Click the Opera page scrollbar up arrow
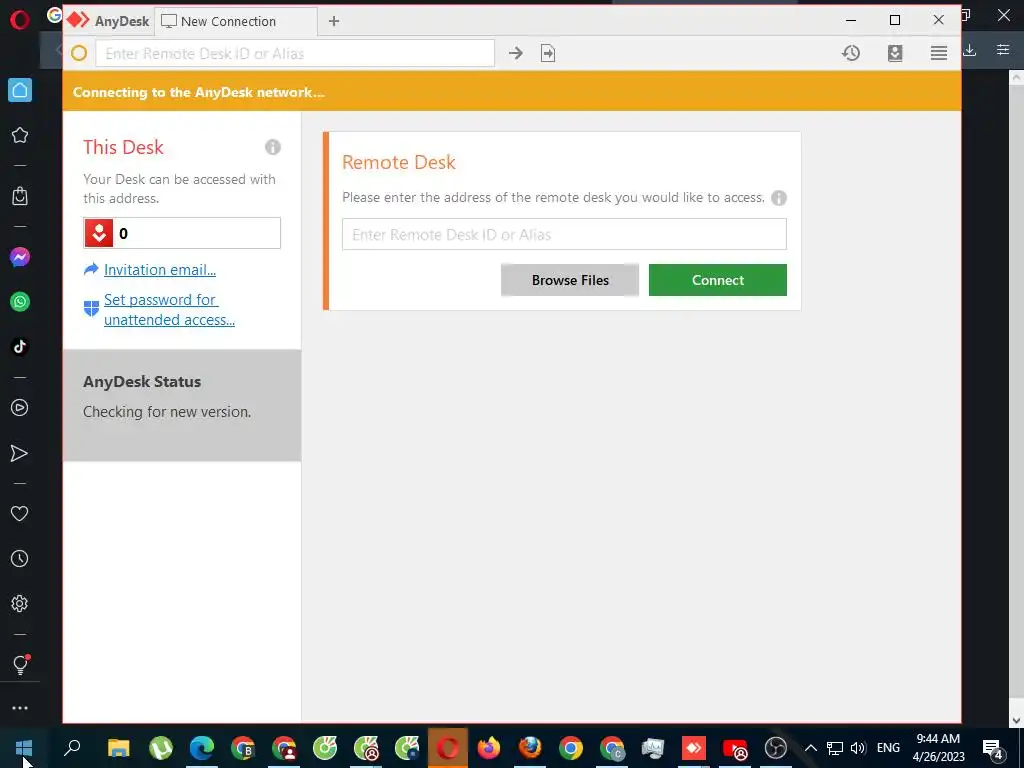 pos(1016,78)
